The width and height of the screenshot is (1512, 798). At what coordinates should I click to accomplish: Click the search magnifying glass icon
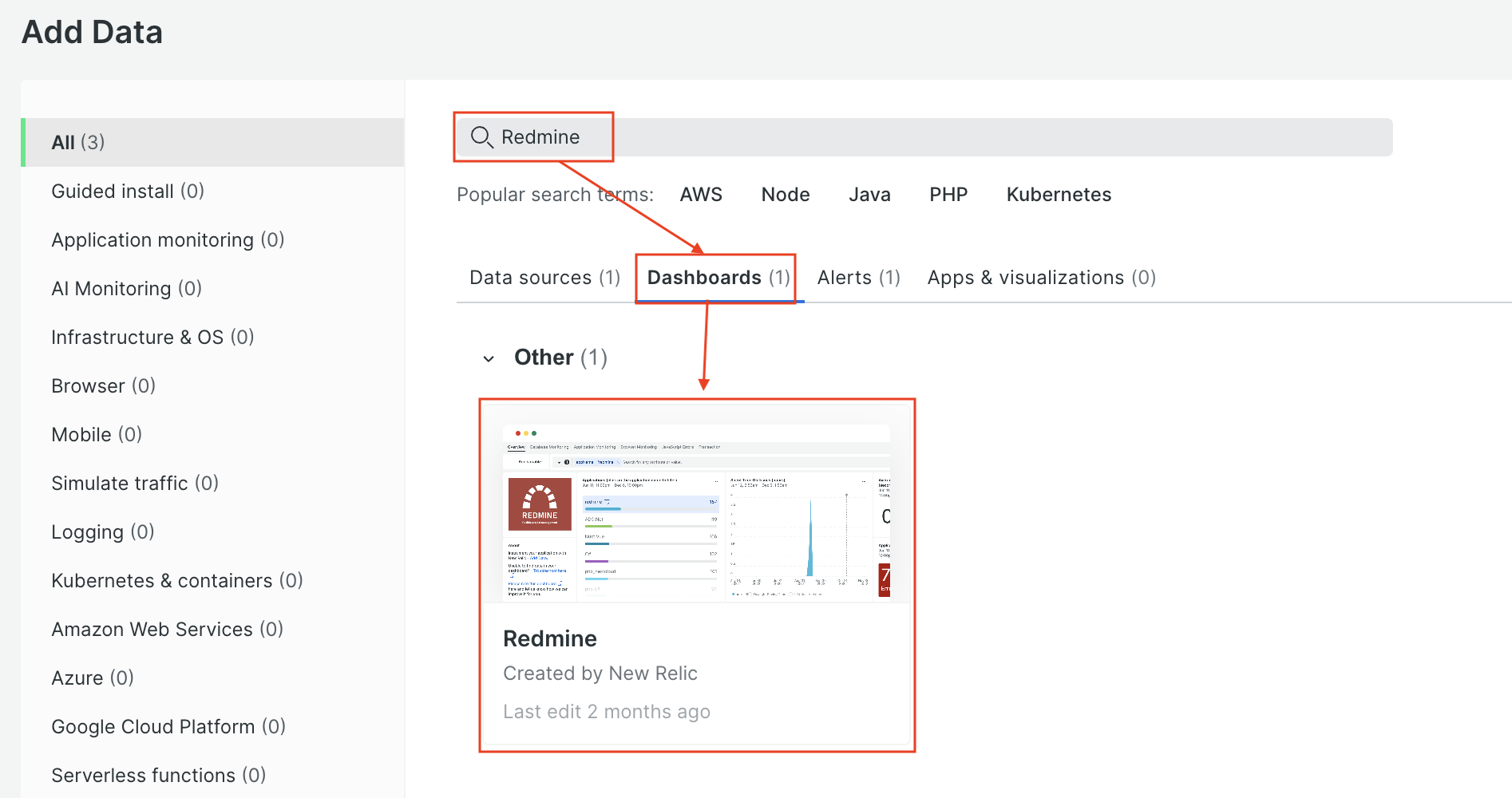481,136
